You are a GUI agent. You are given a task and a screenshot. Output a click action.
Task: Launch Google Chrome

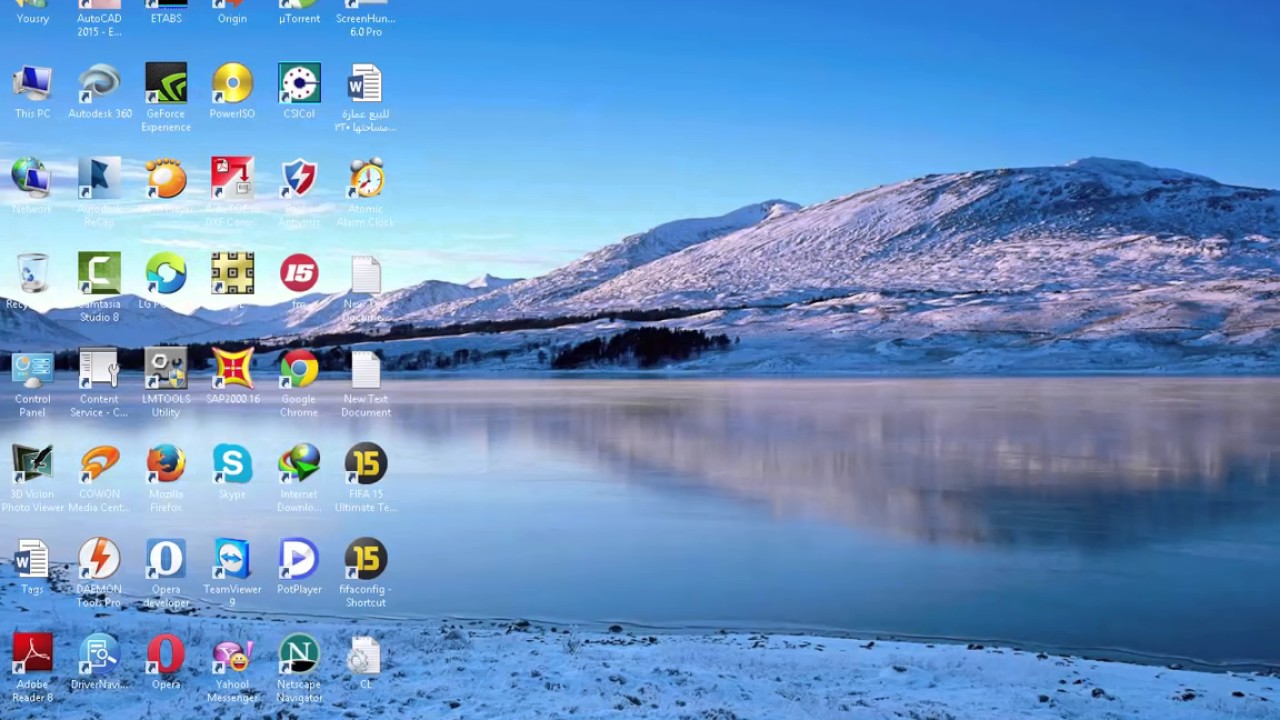point(299,383)
